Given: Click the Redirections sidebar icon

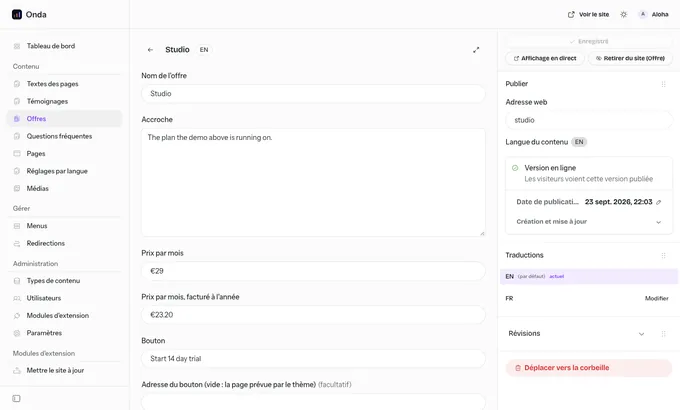Looking at the screenshot, I should point(17,243).
